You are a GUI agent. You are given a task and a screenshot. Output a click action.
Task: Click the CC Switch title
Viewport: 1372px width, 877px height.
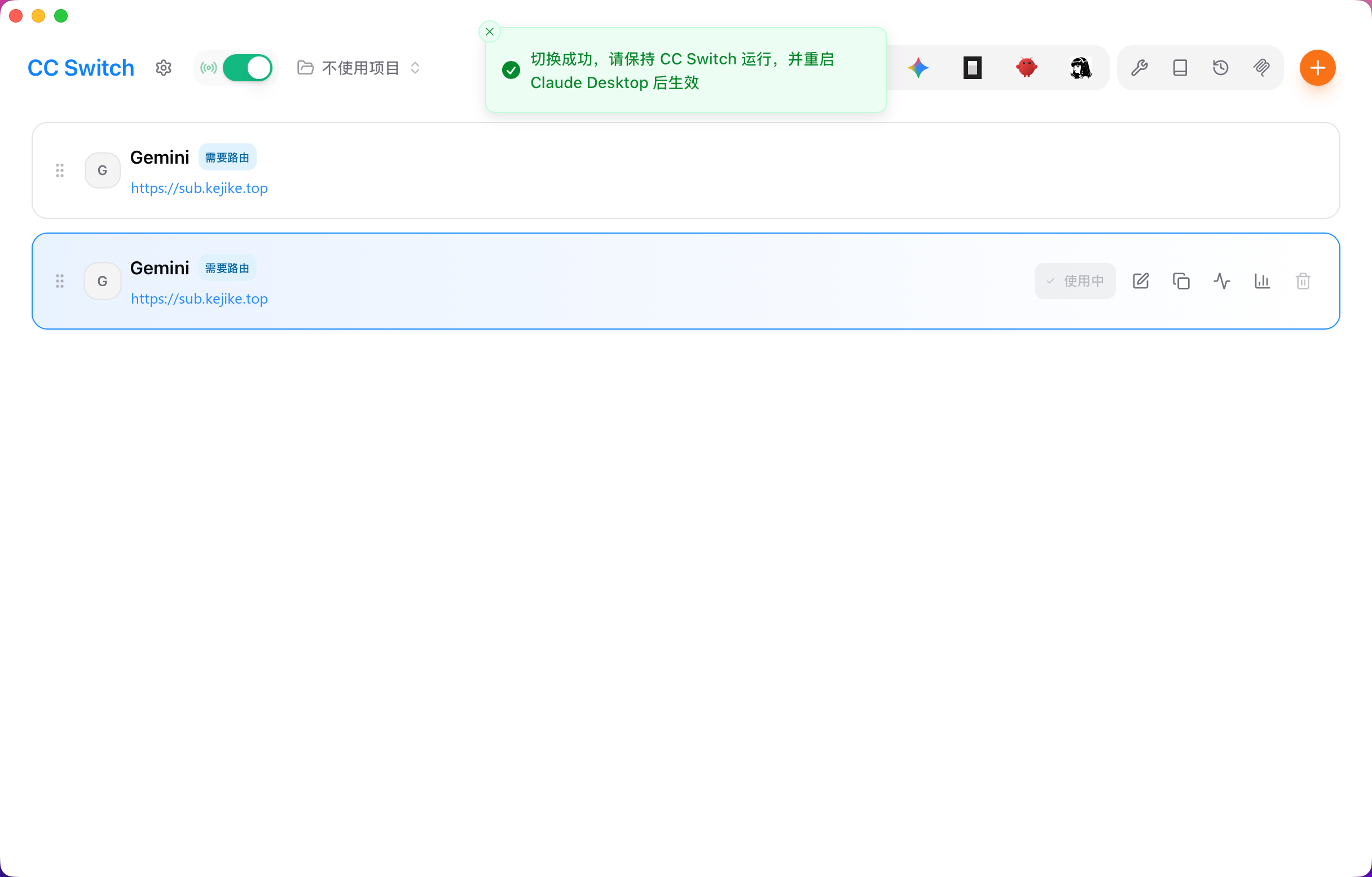[81, 68]
